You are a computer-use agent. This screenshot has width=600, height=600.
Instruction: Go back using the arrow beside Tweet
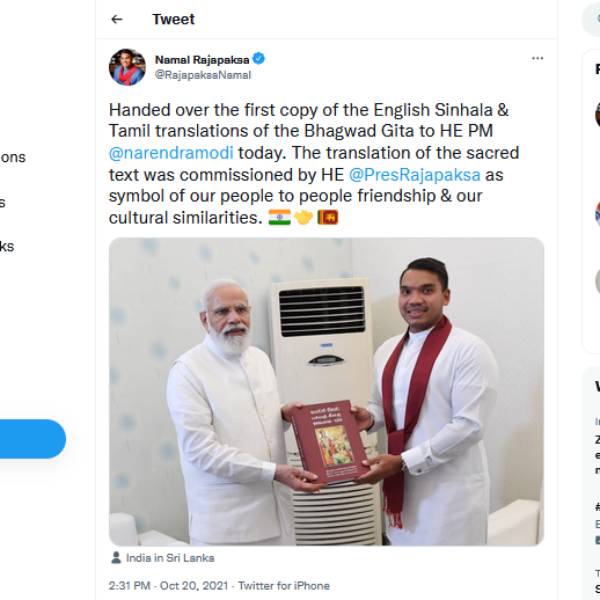pos(117,19)
